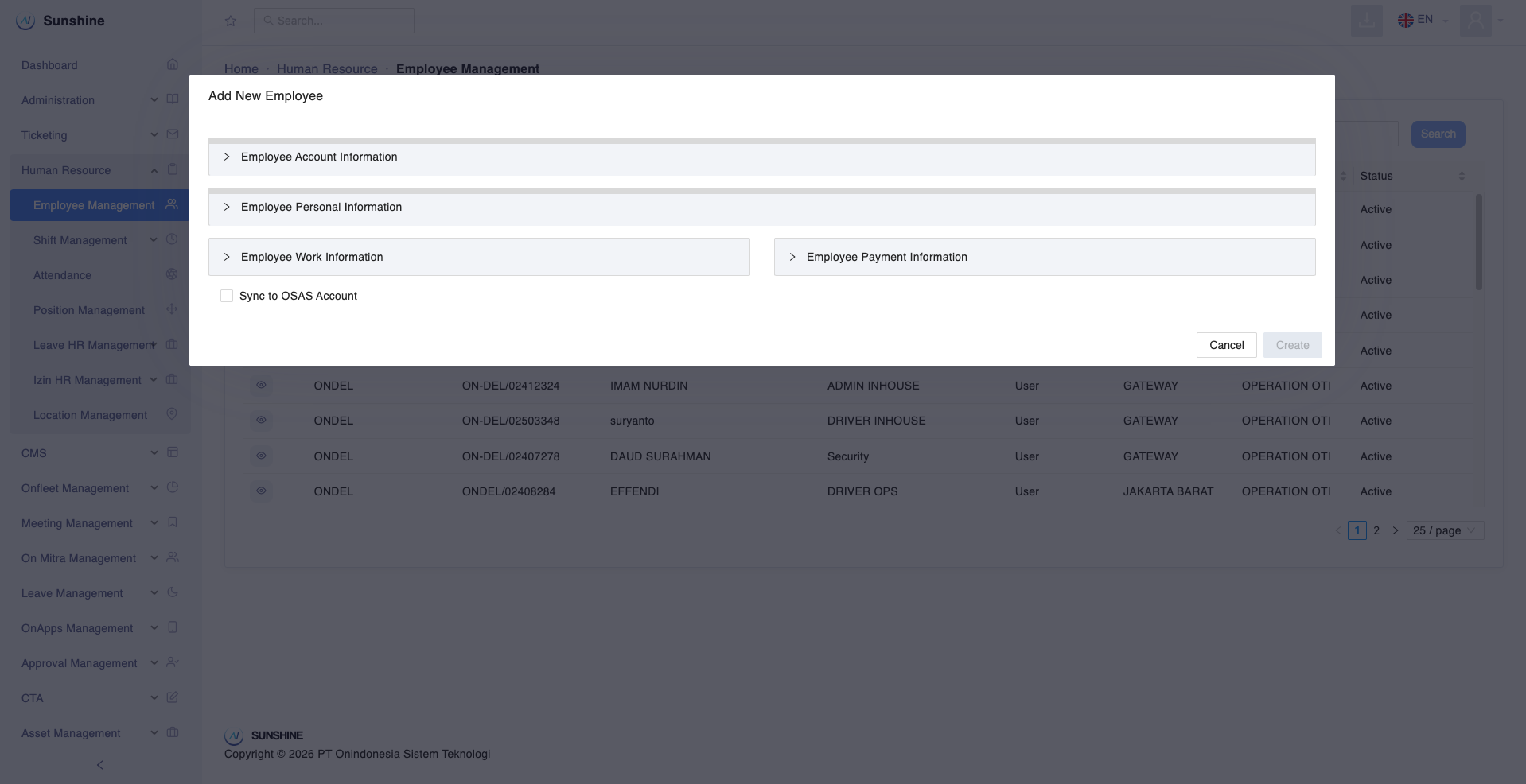1526x784 pixels.
Task: Collapse the sidebar with bottom arrow
Action: 99,765
